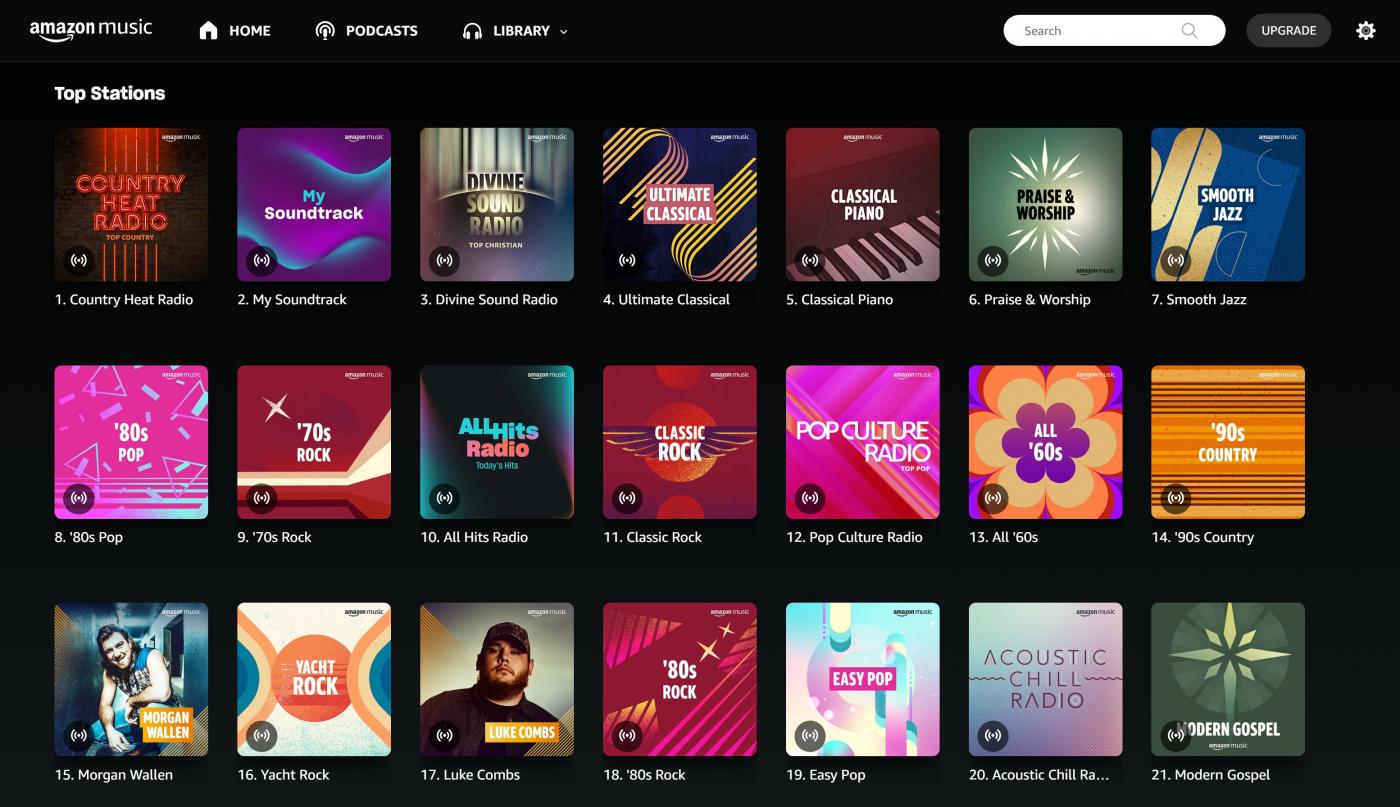Click the Podcasts broadcast icon
Screen dimensions: 1400x807
tap(324, 31)
